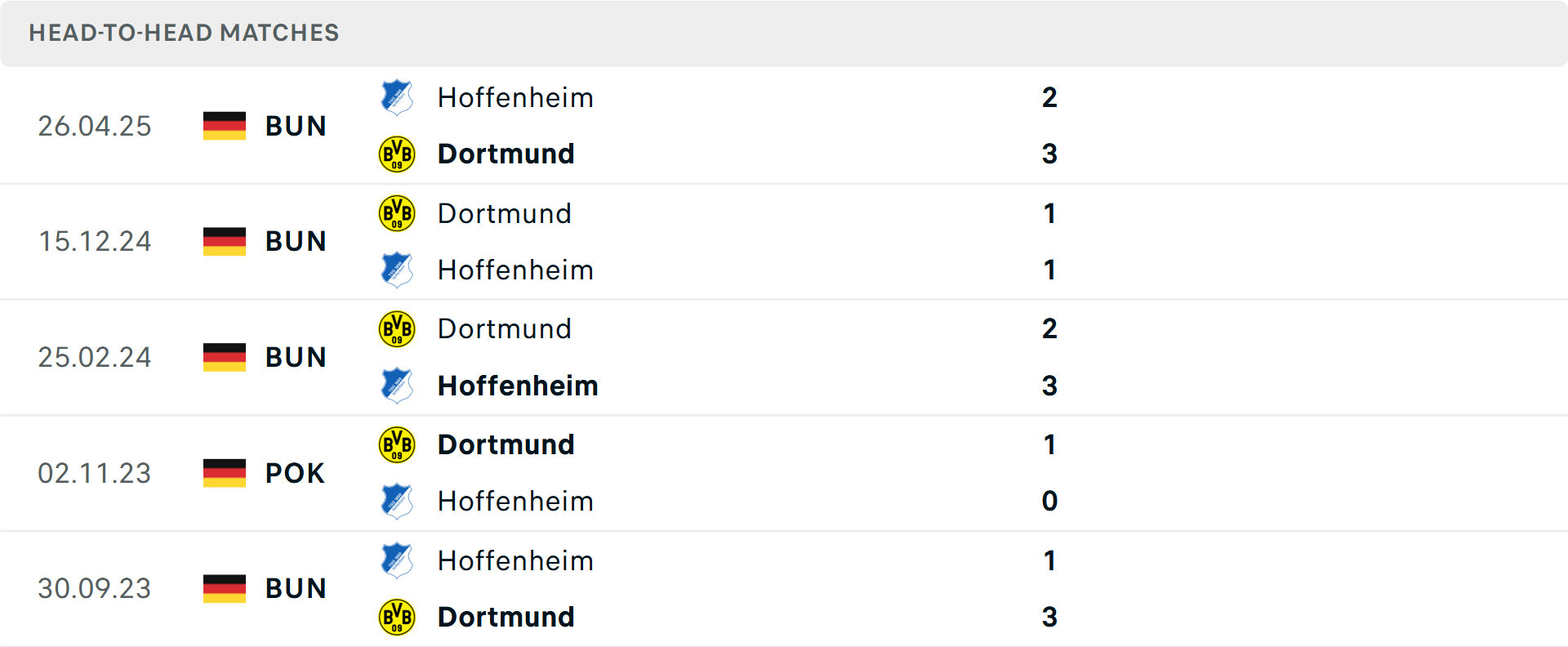Click the Hoffenheim crest in the 15.12.24 row
This screenshot has height=647, width=1568.
coord(397,270)
